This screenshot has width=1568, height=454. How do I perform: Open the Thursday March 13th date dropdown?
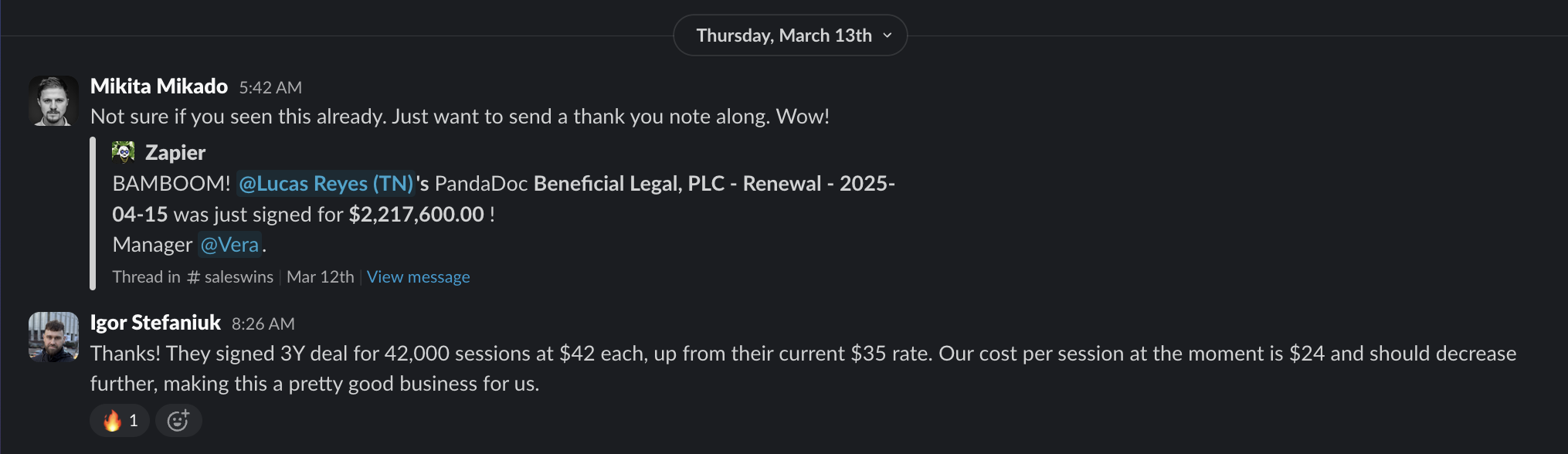pyautogui.click(x=789, y=35)
